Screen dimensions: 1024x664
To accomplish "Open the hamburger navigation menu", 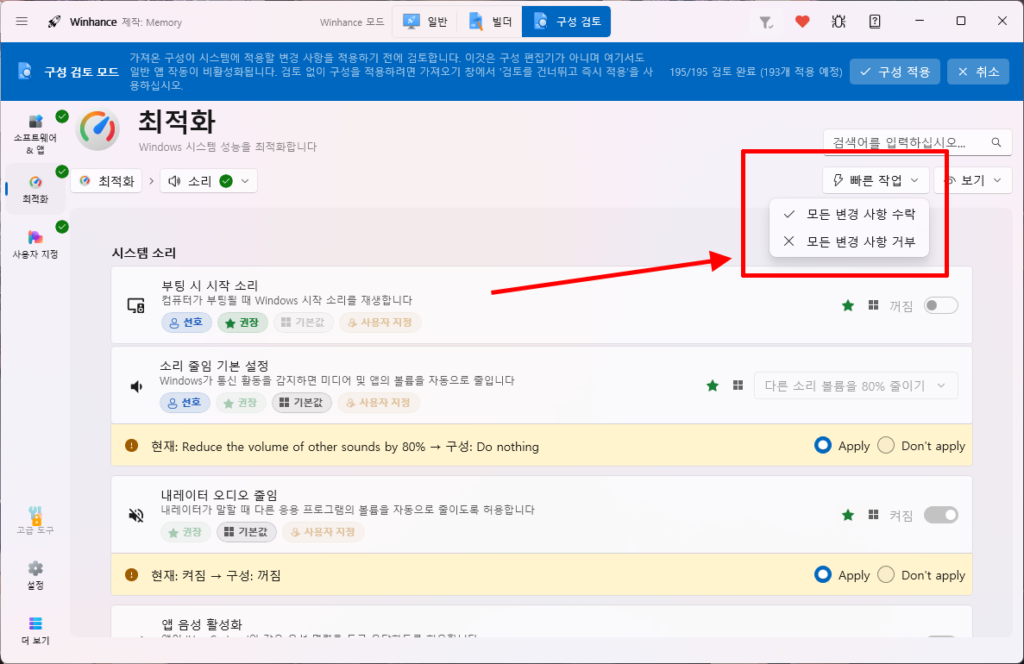I will pyautogui.click(x=22, y=22).
